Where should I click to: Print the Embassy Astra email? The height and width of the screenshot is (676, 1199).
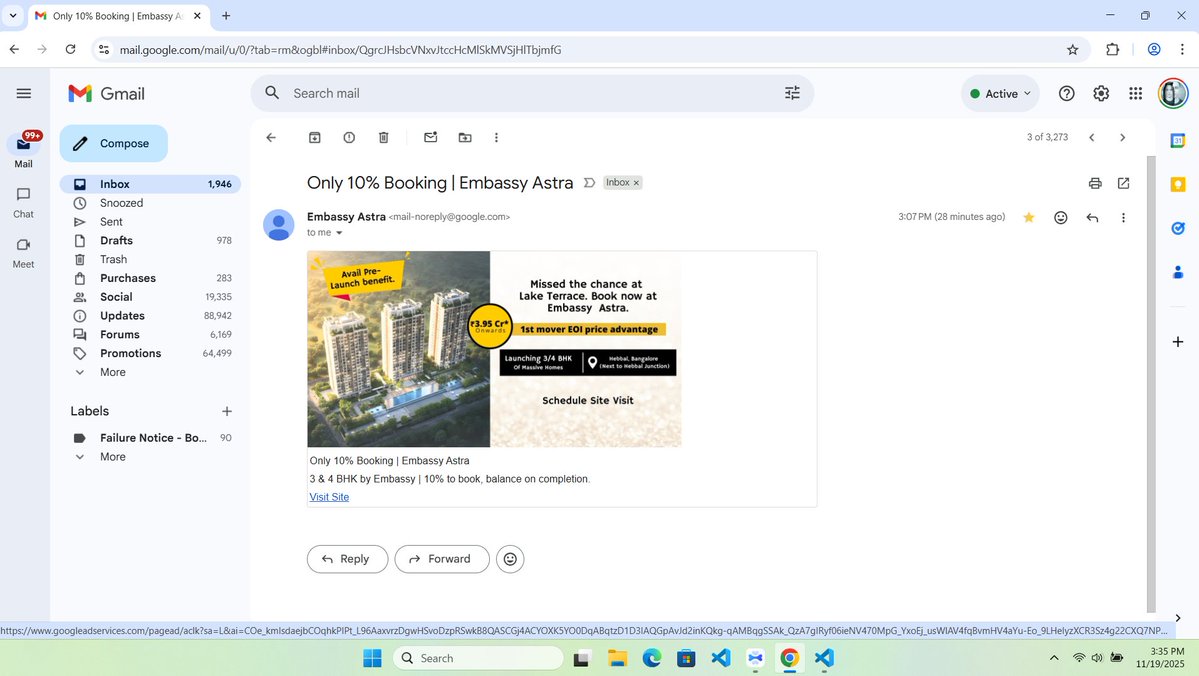[x=1094, y=183]
